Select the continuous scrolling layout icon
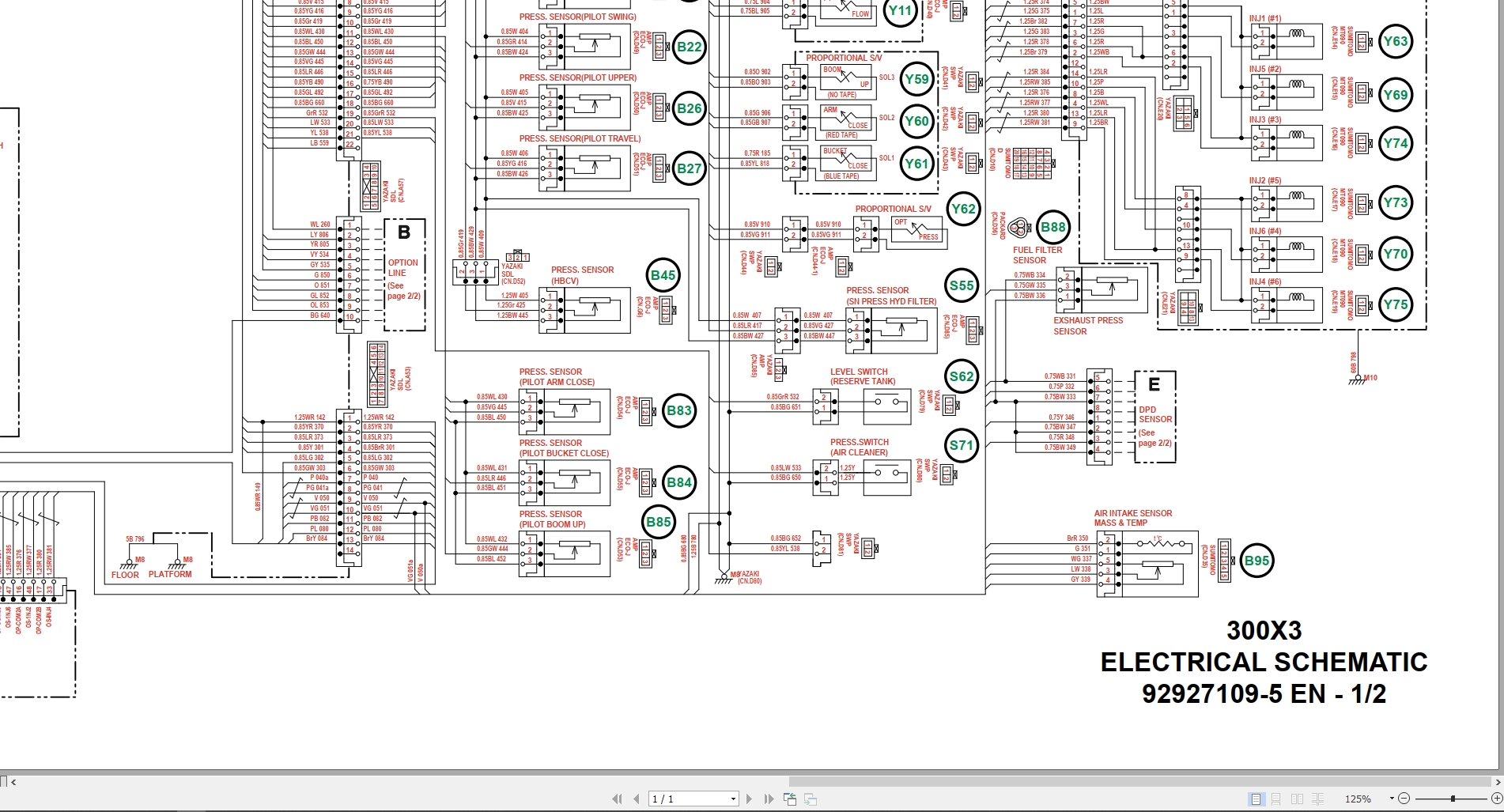 (1275, 799)
